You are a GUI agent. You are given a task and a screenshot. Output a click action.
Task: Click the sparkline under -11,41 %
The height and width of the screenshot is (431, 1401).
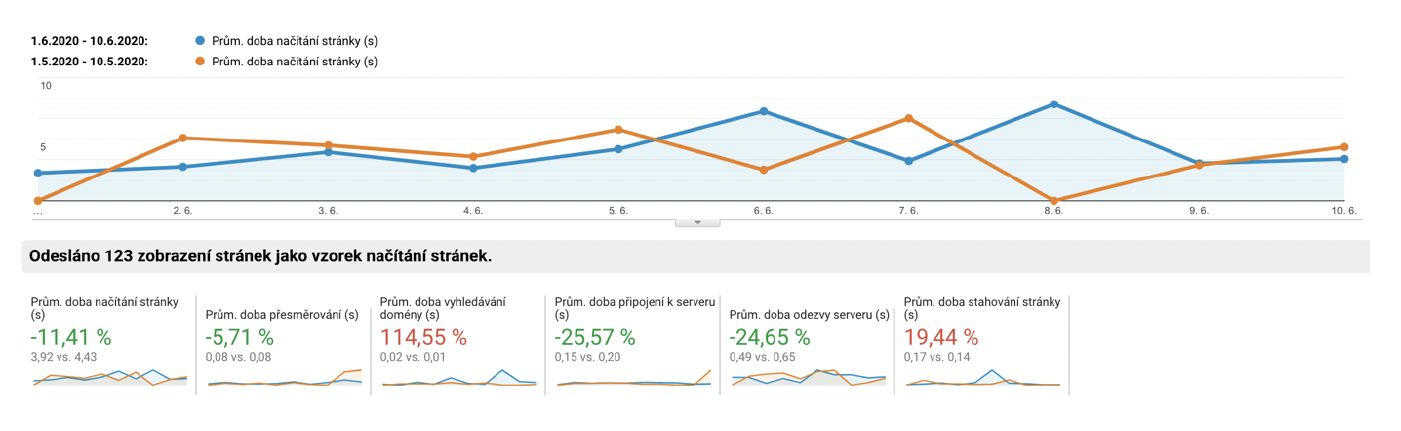pyautogui.click(x=110, y=377)
